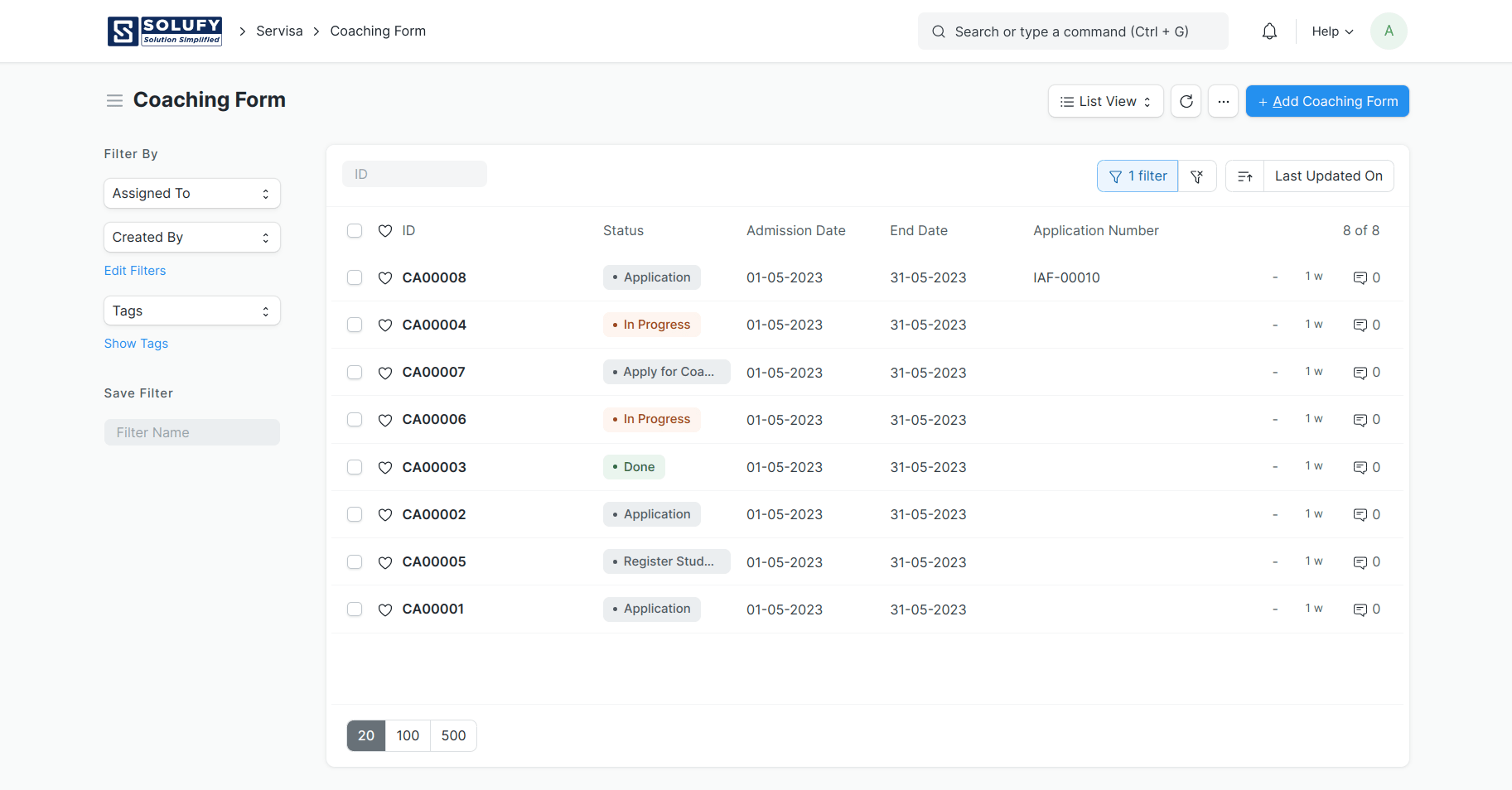
Task: Like record CA00004 heart icon
Action: coord(385,325)
